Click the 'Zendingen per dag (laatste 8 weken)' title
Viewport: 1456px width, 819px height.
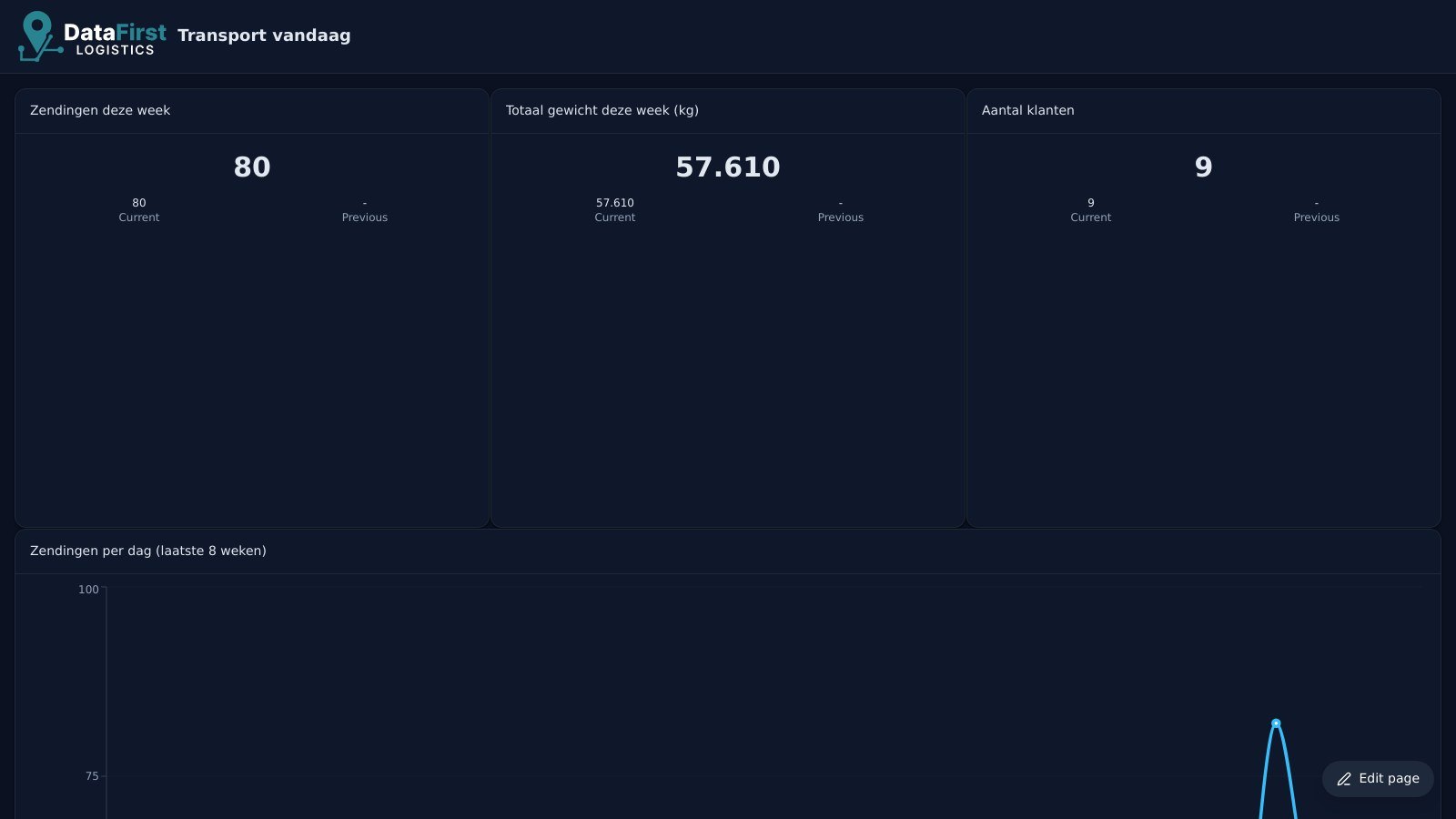coord(148,551)
